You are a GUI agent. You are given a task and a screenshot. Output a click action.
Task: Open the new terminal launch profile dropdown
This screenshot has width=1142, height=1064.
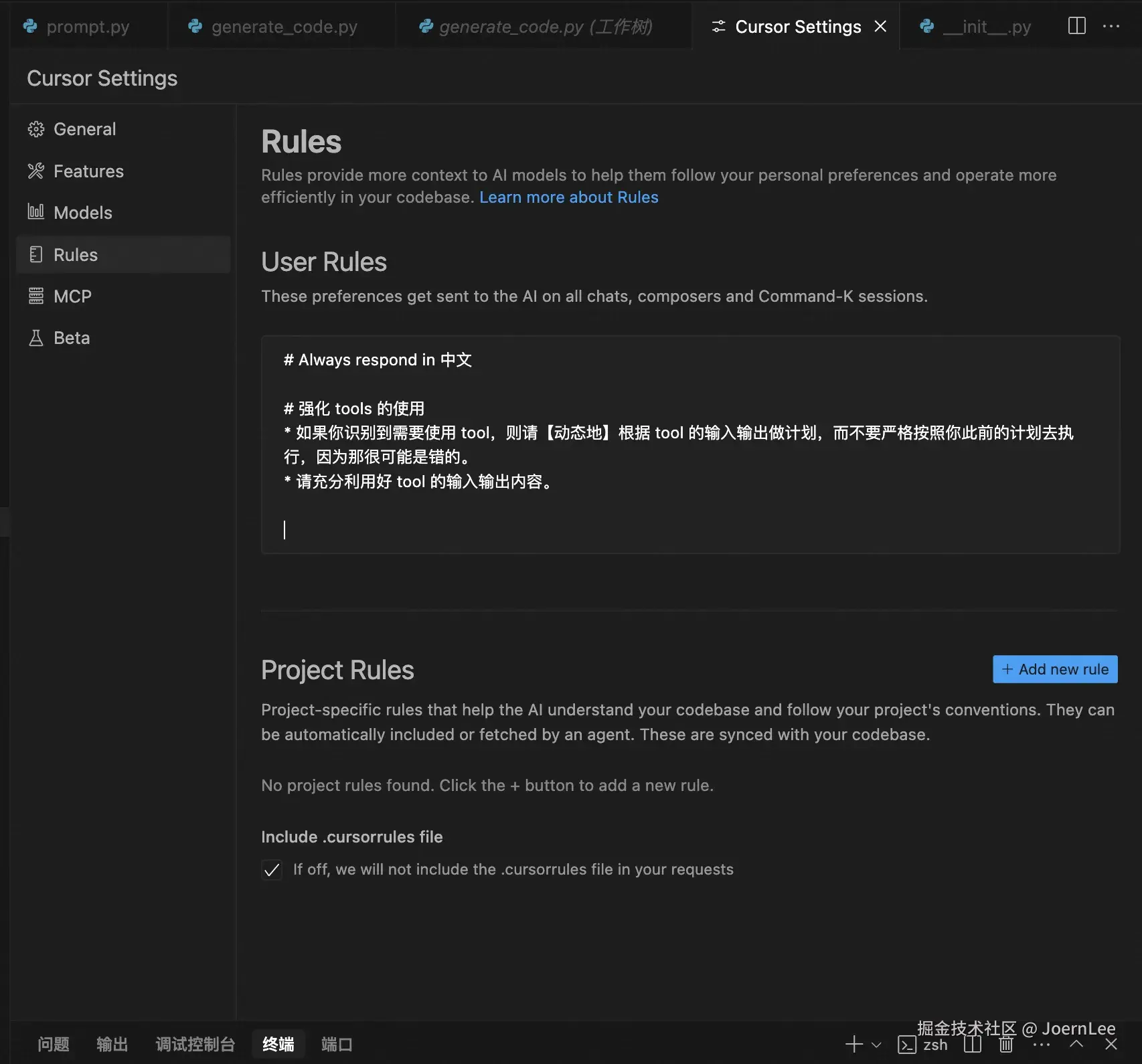tap(876, 1045)
